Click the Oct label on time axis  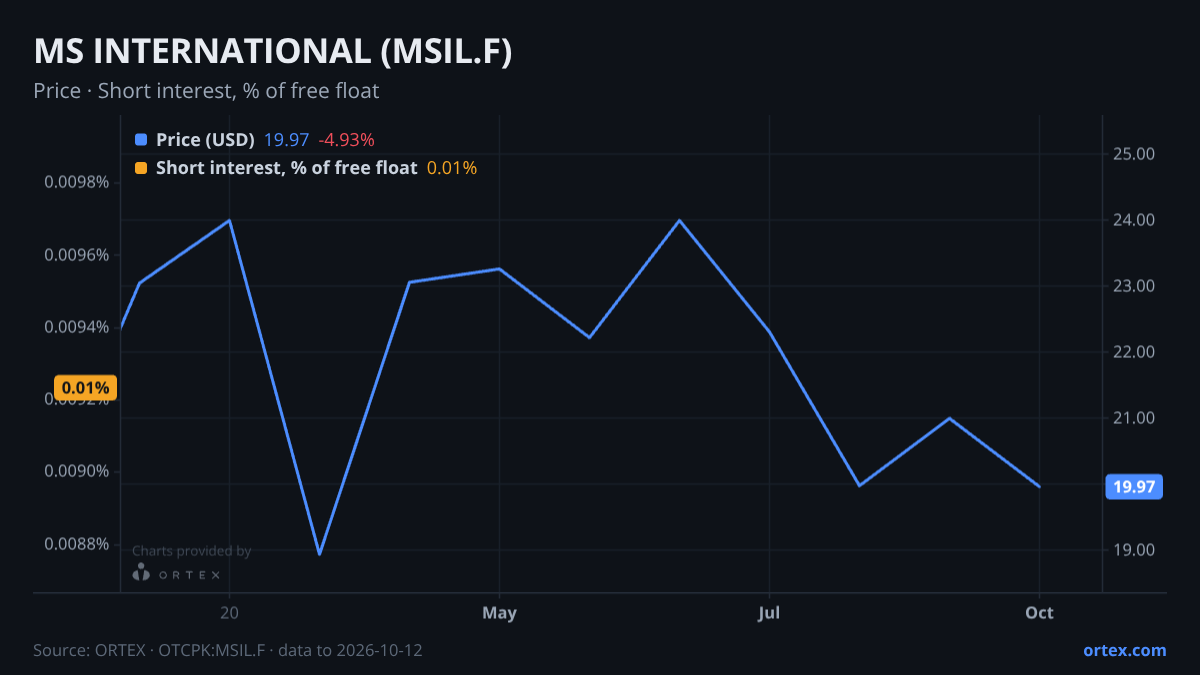tap(1039, 613)
